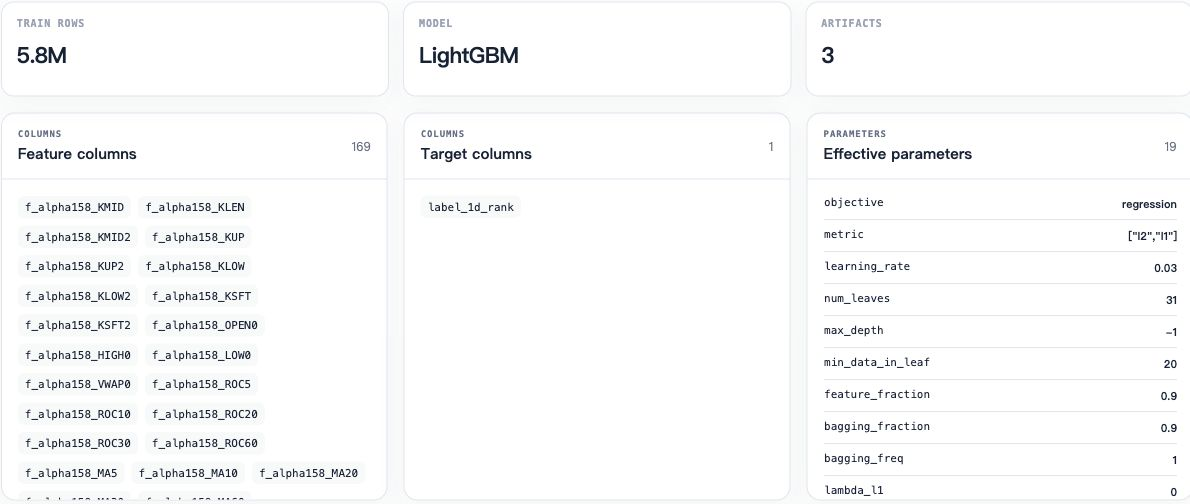Open the LightGBM model card

click(x=597, y=49)
